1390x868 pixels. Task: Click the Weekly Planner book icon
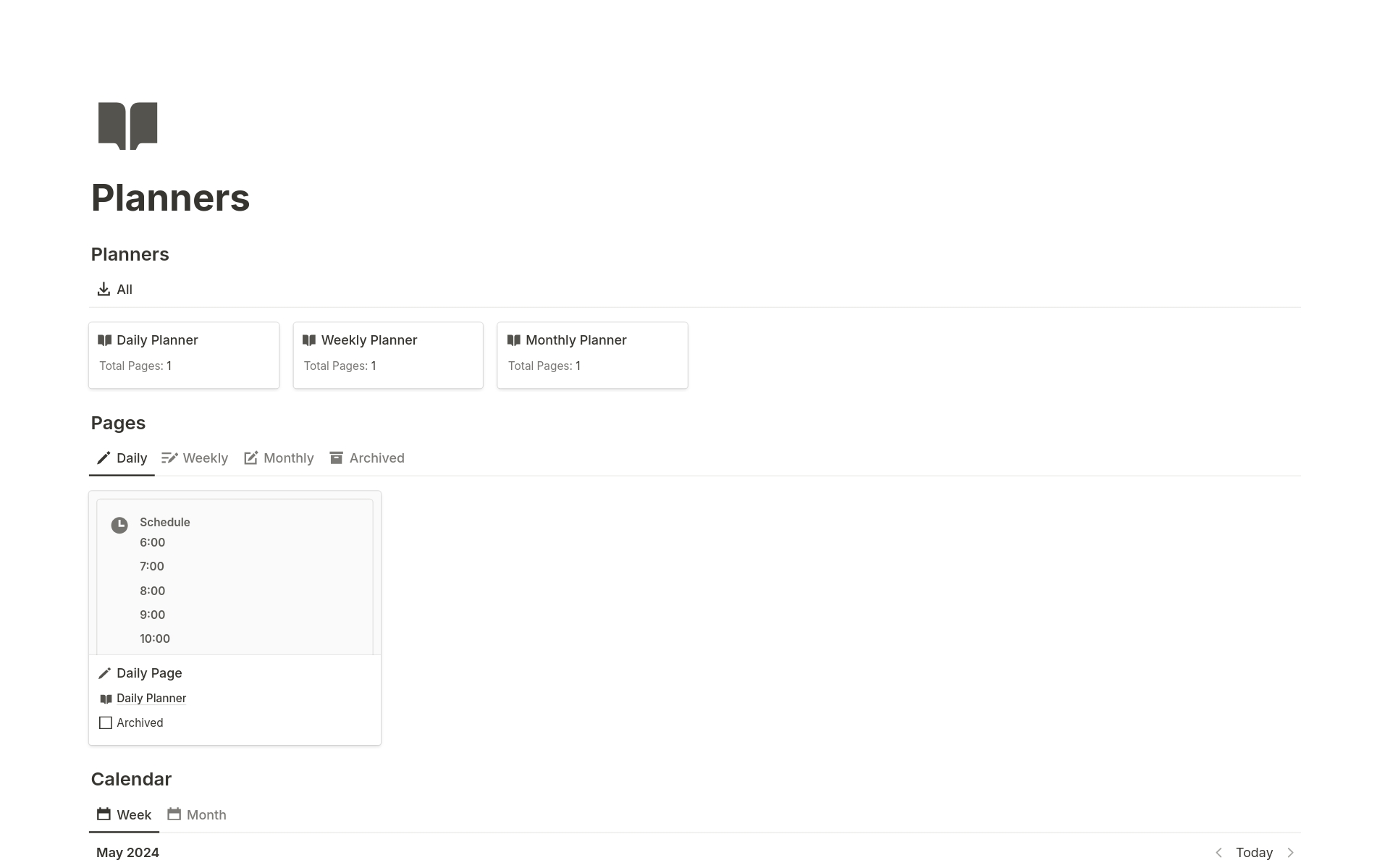click(x=309, y=340)
